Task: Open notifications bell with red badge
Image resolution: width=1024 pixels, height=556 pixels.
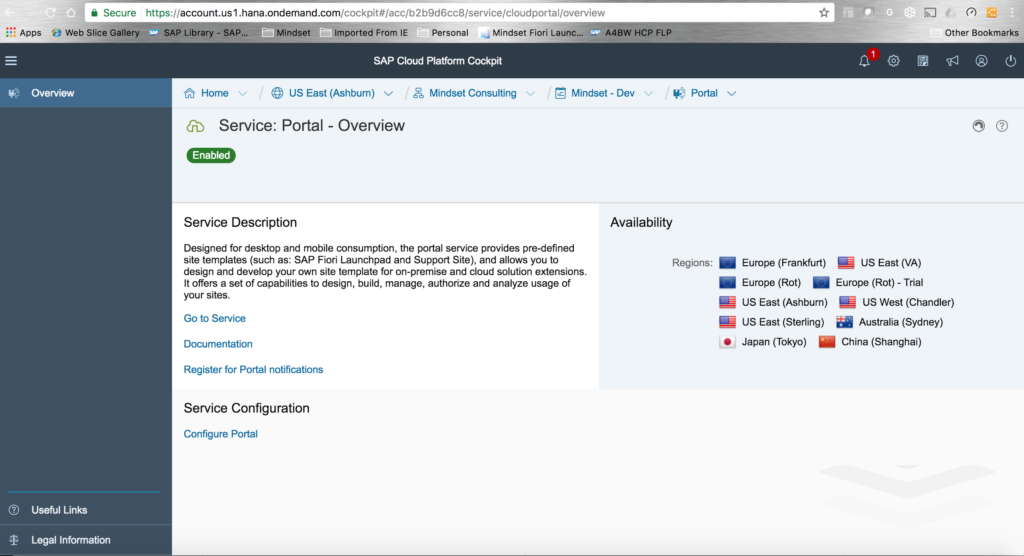Action: click(x=865, y=61)
